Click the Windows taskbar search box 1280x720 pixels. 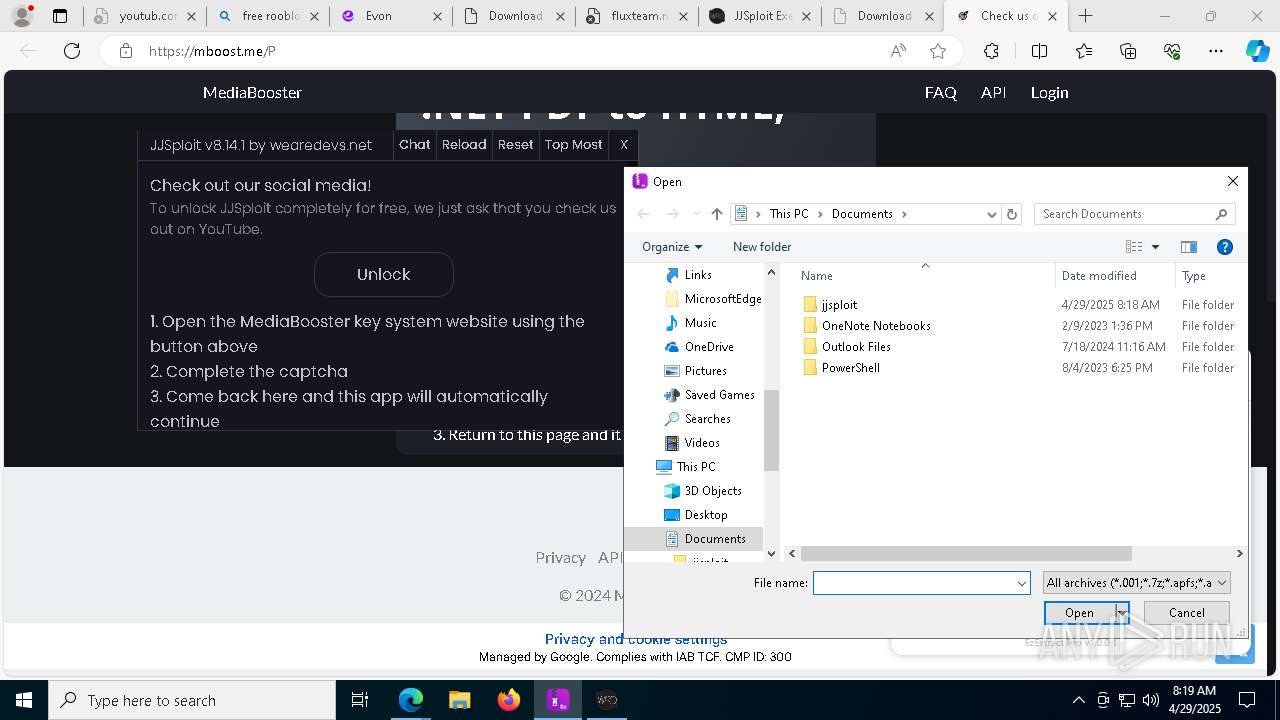pos(192,700)
